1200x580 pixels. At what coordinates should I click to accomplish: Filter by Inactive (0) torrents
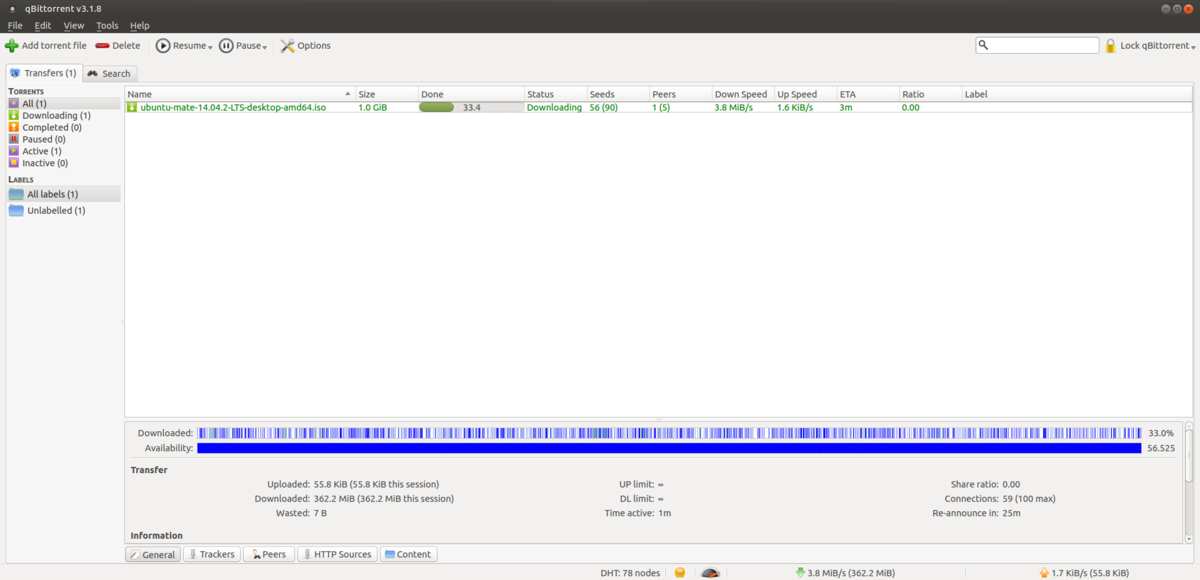[63, 163]
